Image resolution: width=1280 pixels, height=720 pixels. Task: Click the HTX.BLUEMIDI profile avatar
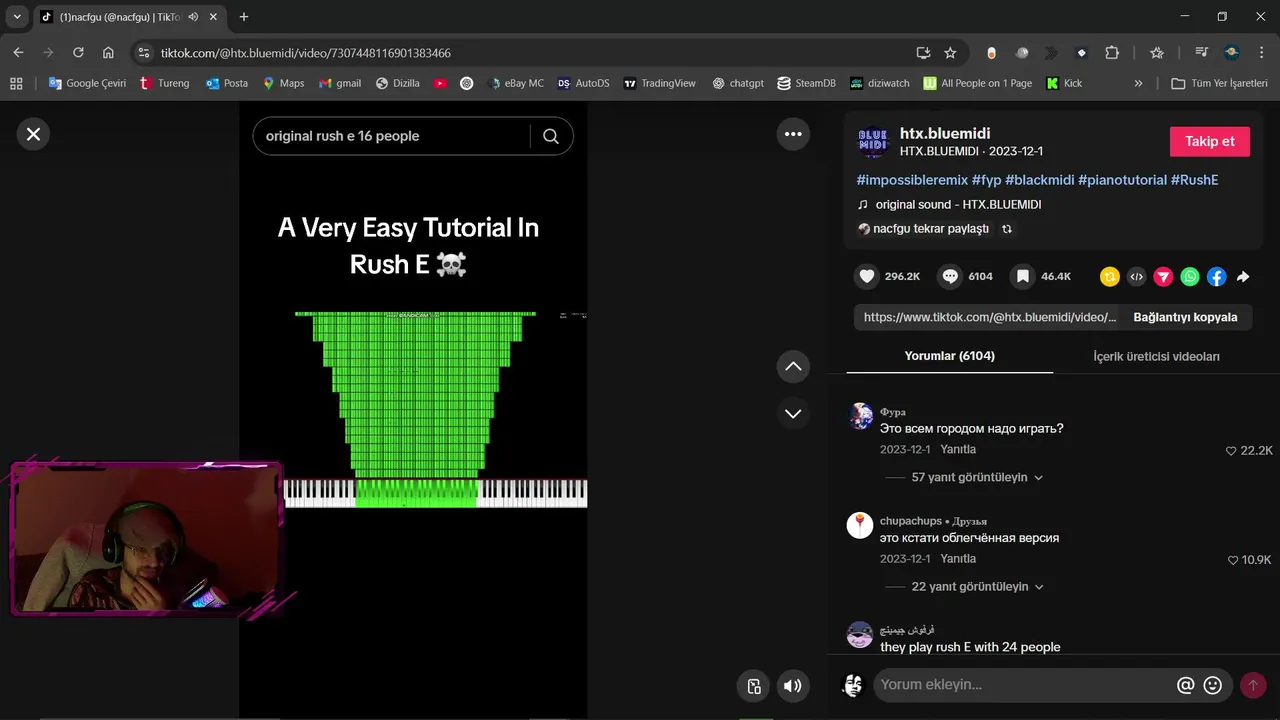point(873,142)
